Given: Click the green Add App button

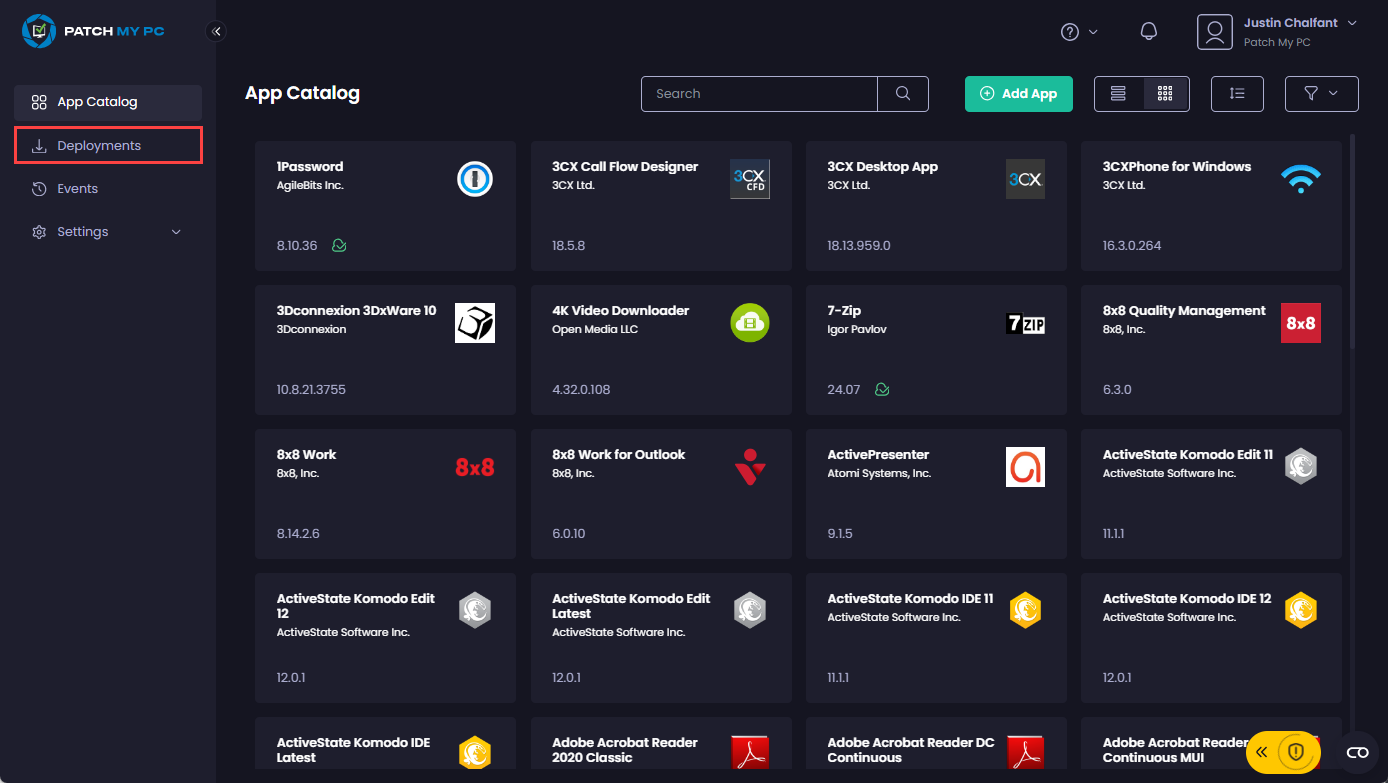Looking at the screenshot, I should pyautogui.click(x=1018, y=93).
